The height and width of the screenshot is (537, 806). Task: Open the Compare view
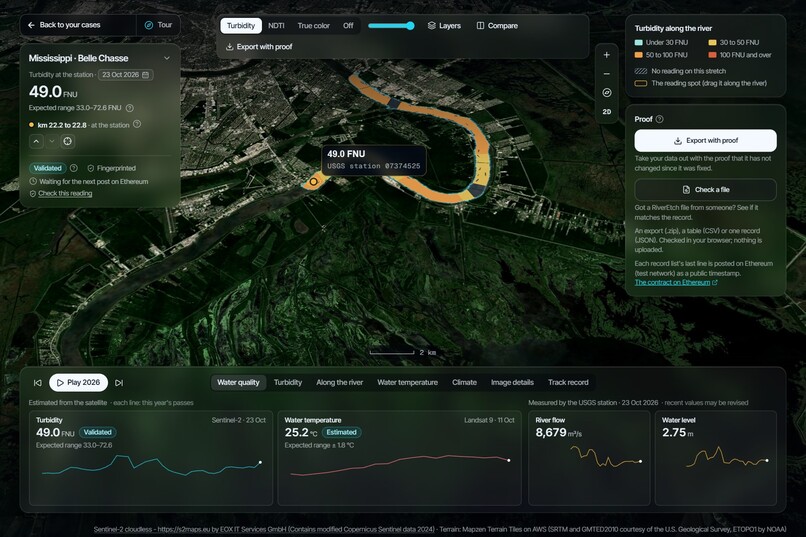coord(497,26)
